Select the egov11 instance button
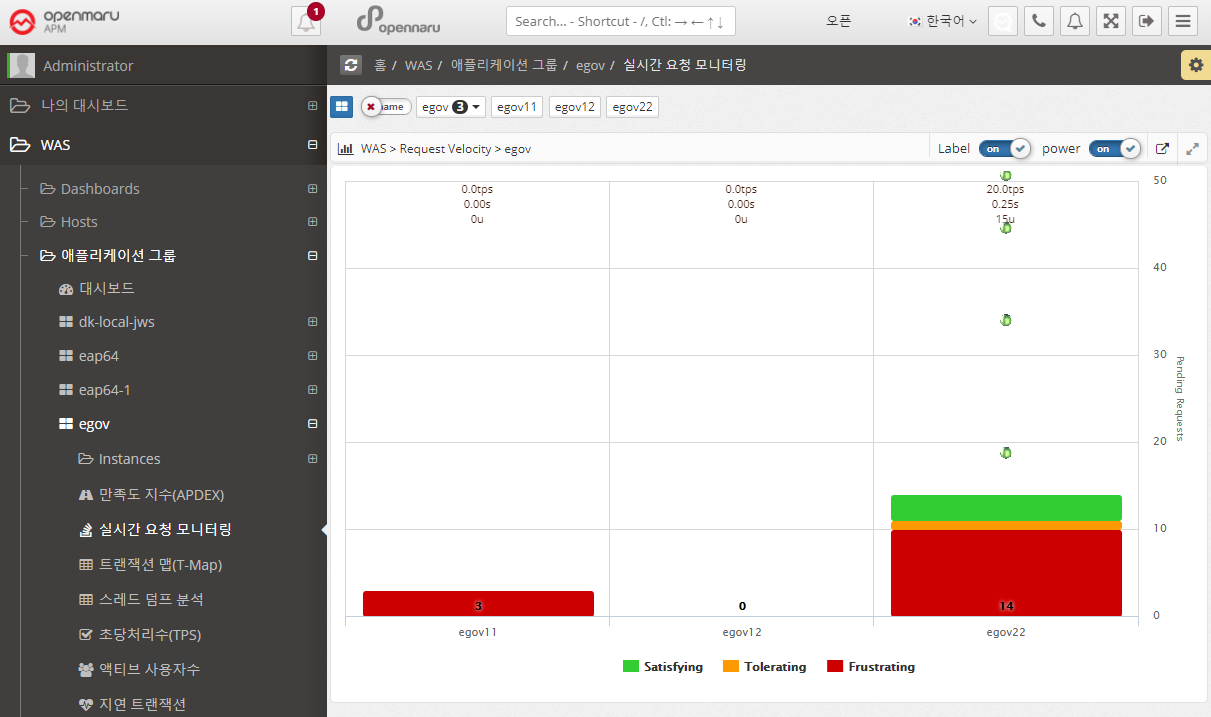Image resolution: width=1211 pixels, height=717 pixels. point(517,107)
